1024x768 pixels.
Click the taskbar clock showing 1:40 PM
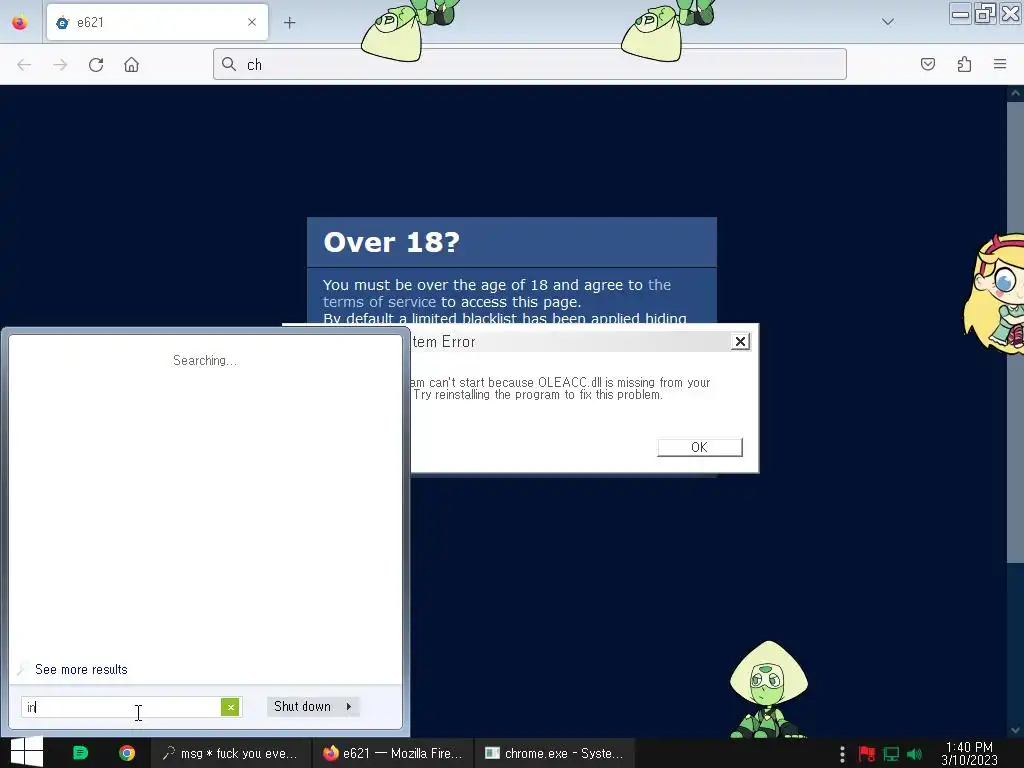[x=969, y=753]
